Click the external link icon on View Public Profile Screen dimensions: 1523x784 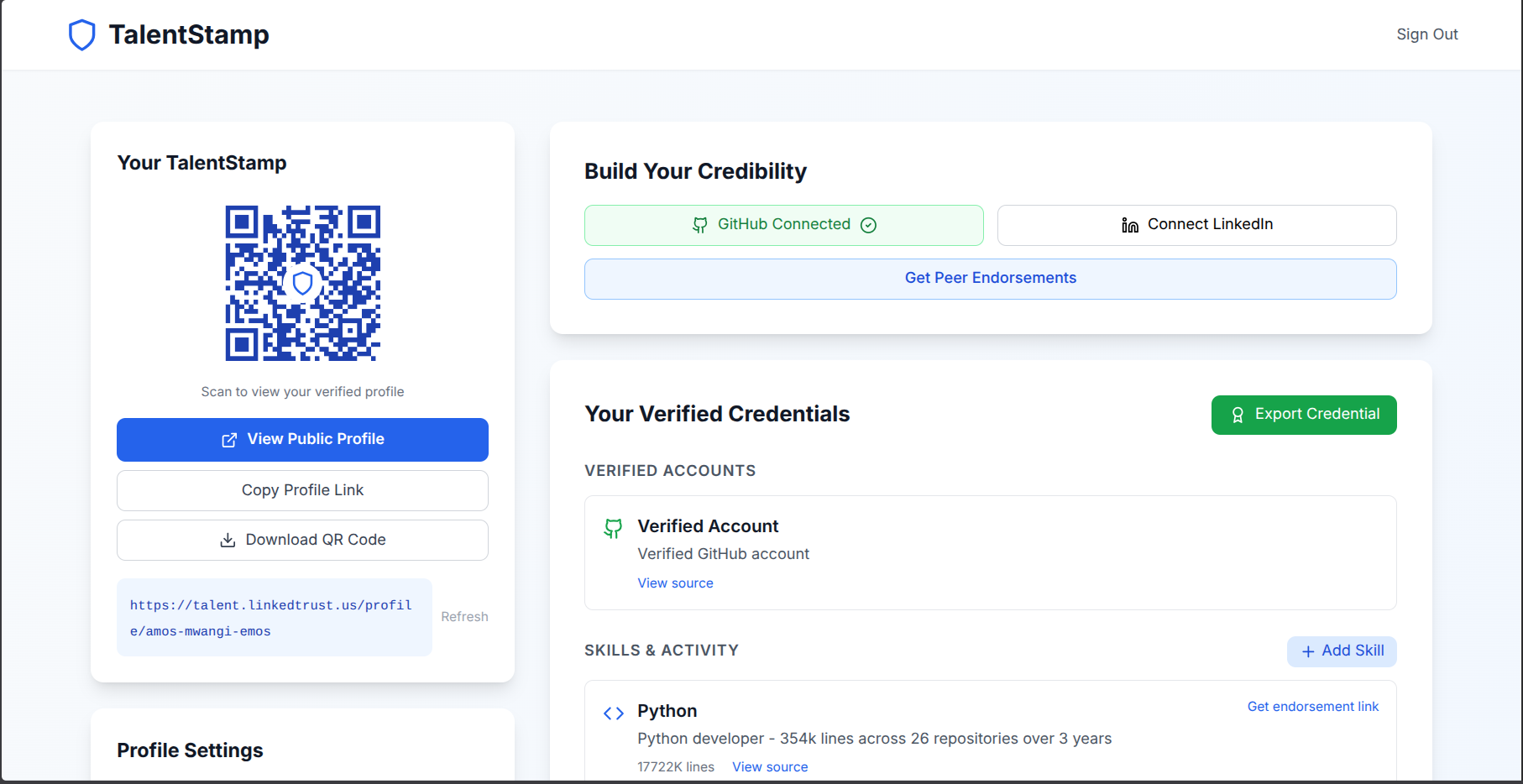[x=228, y=440]
